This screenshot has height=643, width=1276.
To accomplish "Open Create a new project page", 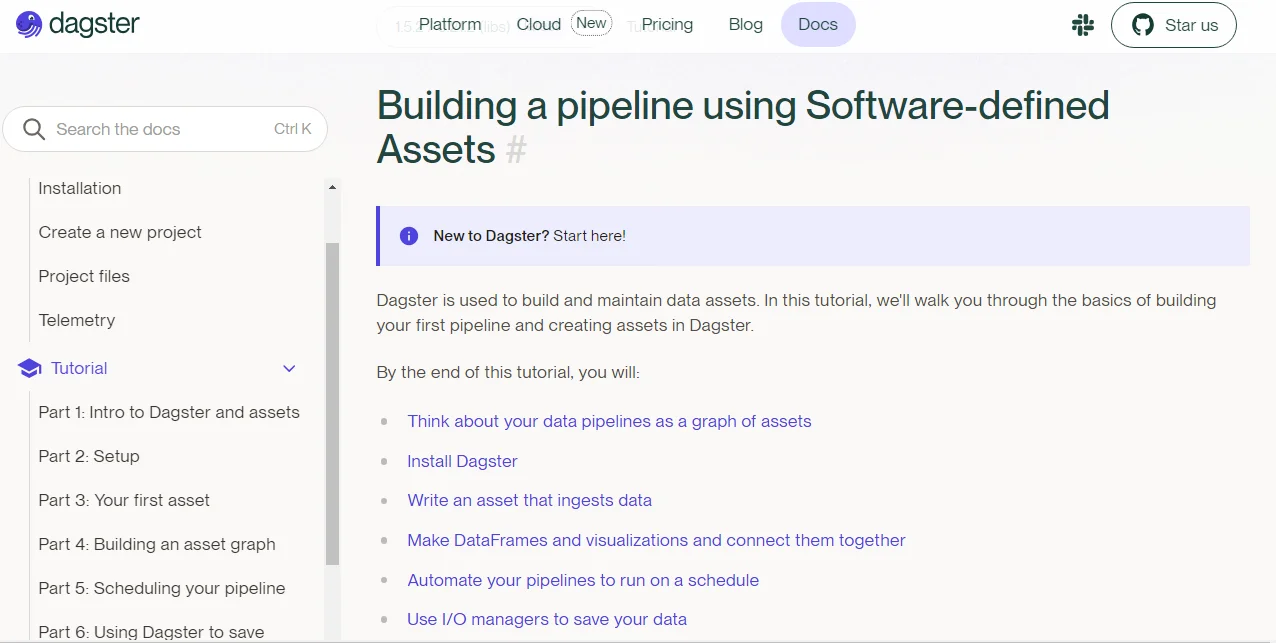I will pos(120,232).
